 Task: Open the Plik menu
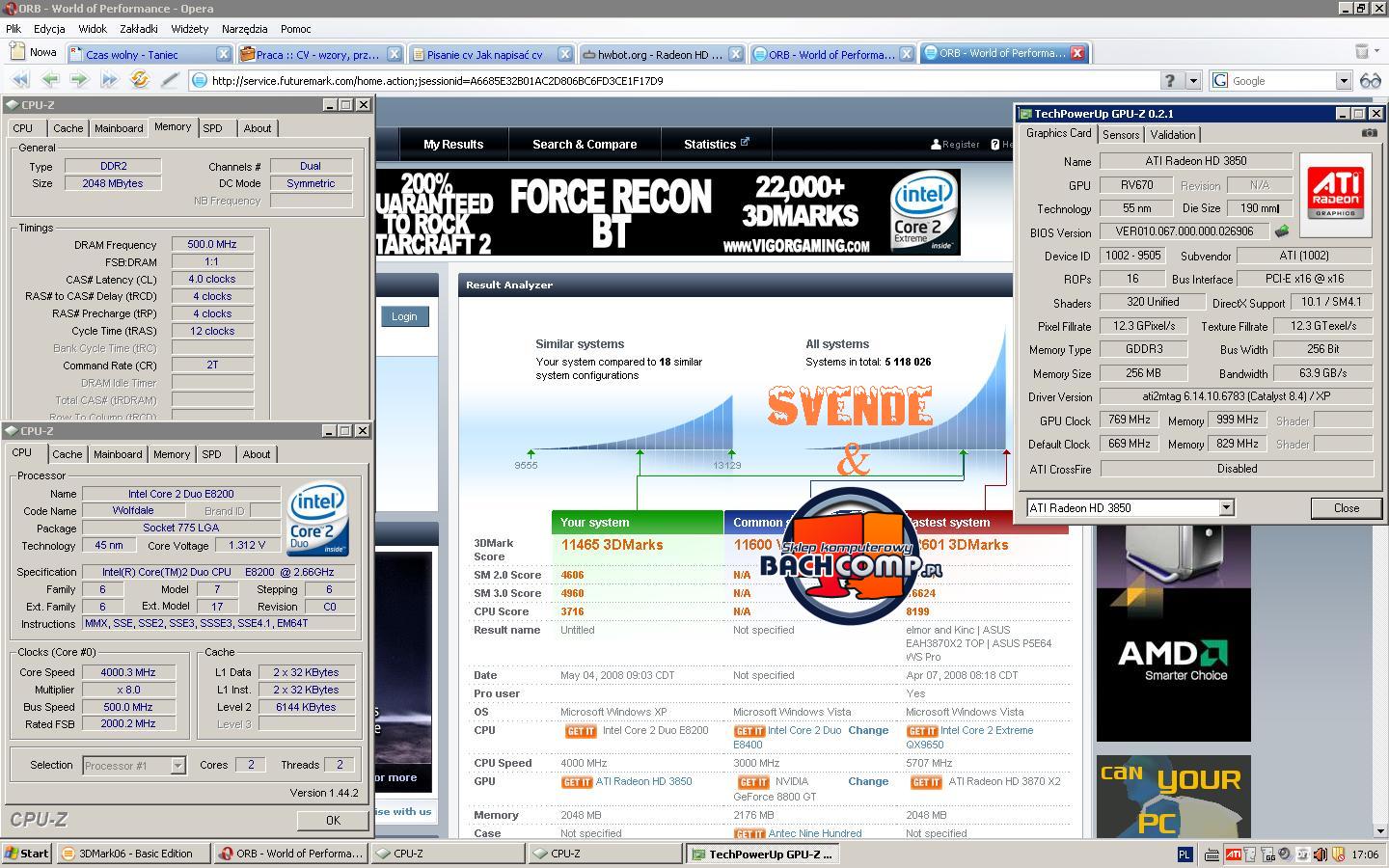point(14,29)
